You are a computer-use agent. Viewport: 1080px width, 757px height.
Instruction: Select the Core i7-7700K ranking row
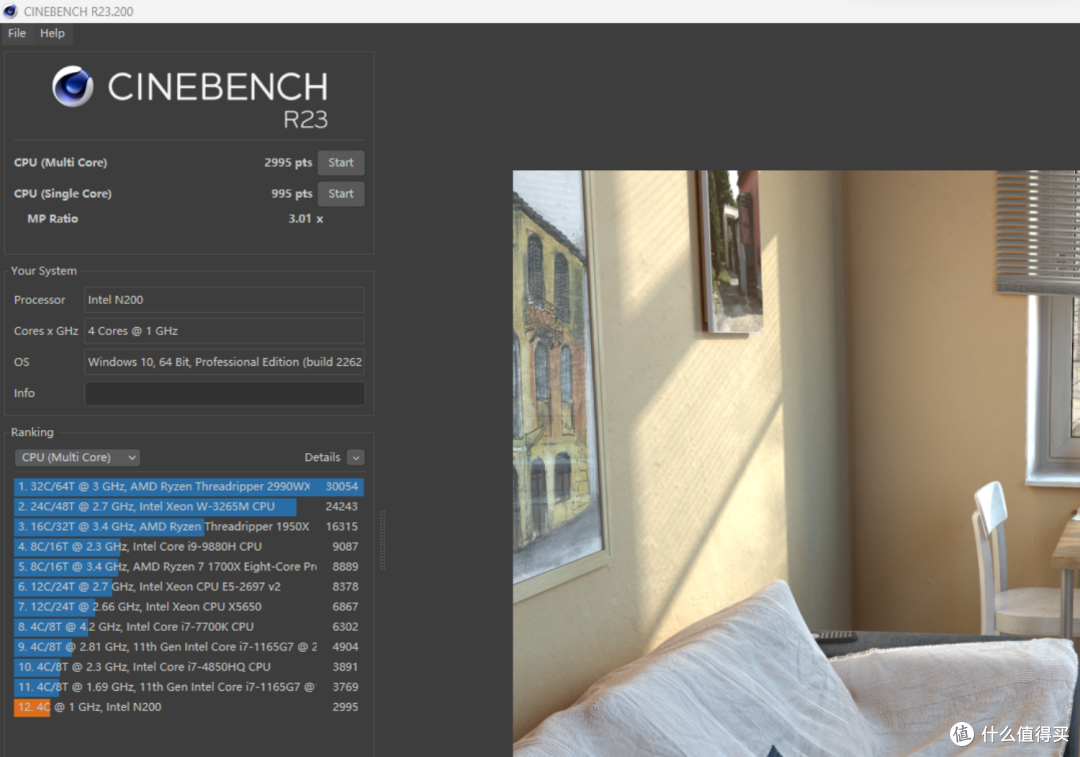(189, 627)
